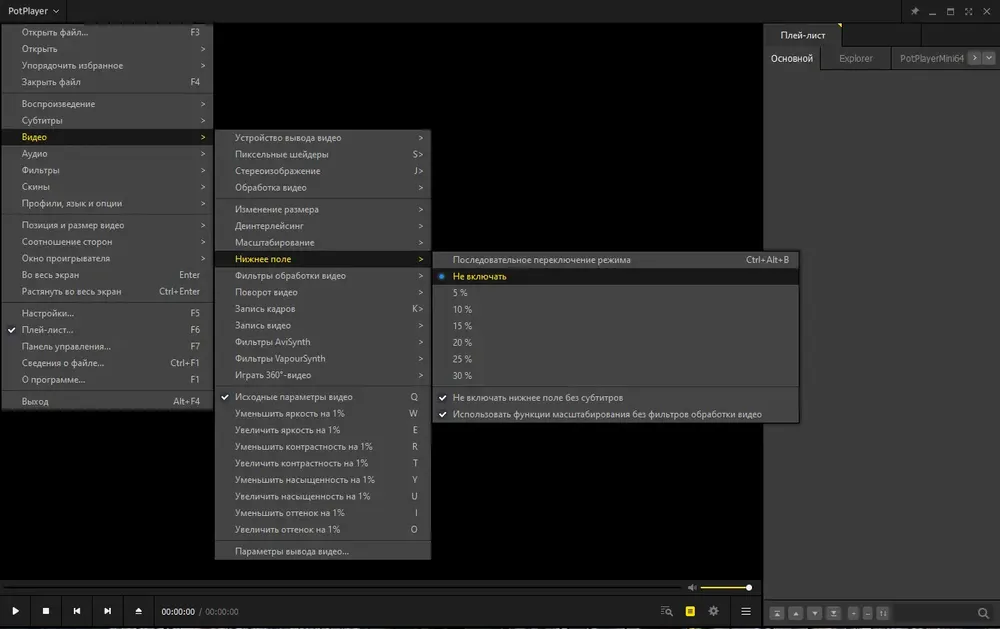Pin the window on top with the pin icon
Viewport: 1000px width, 629px height.
(915, 11)
